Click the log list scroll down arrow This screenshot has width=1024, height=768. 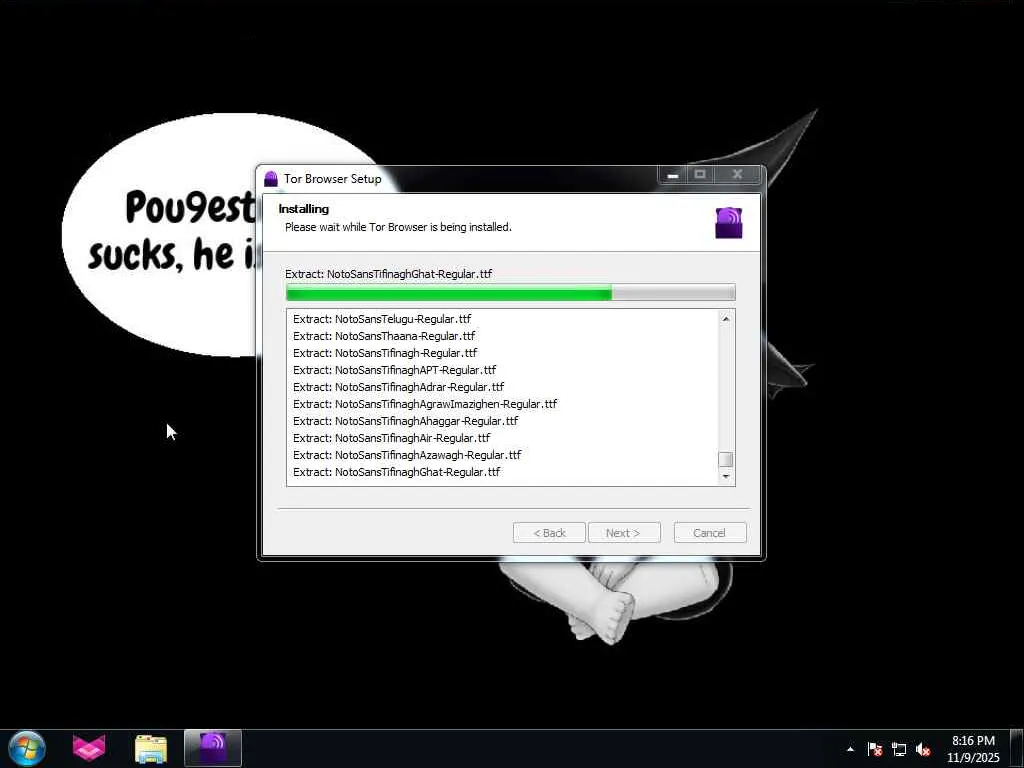[726, 477]
